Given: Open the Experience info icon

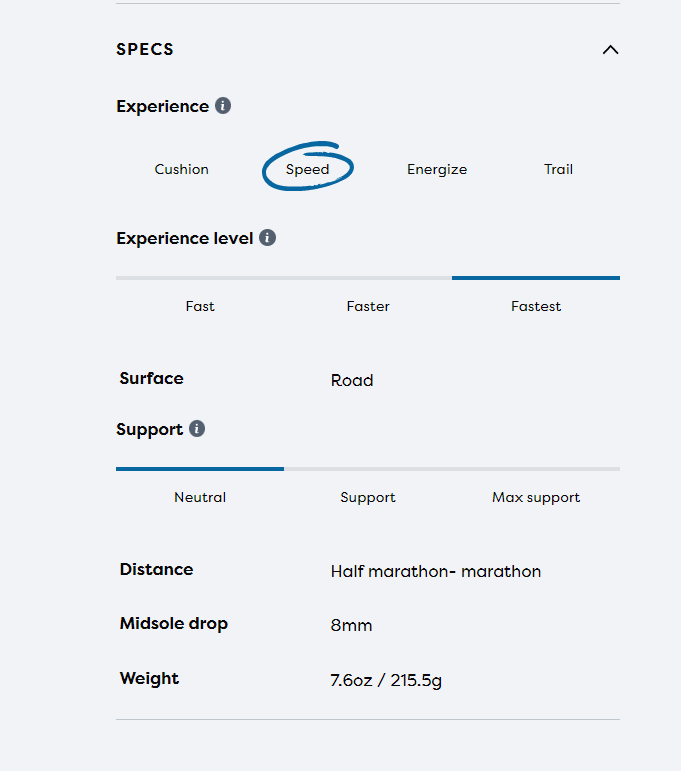Looking at the screenshot, I should click(223, 106).
